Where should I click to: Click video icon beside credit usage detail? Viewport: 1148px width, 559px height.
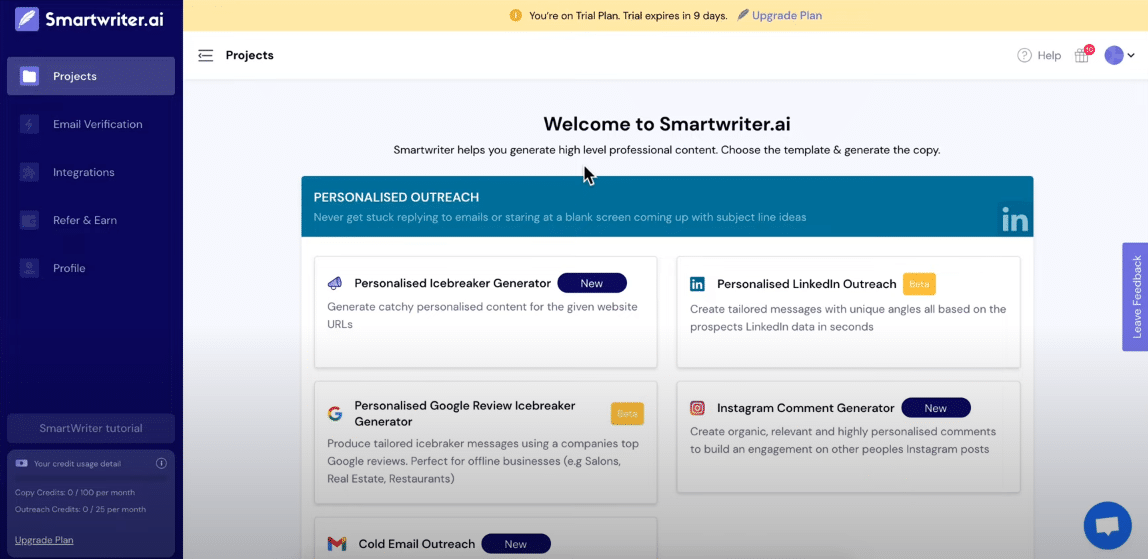(x=21, y=463)
